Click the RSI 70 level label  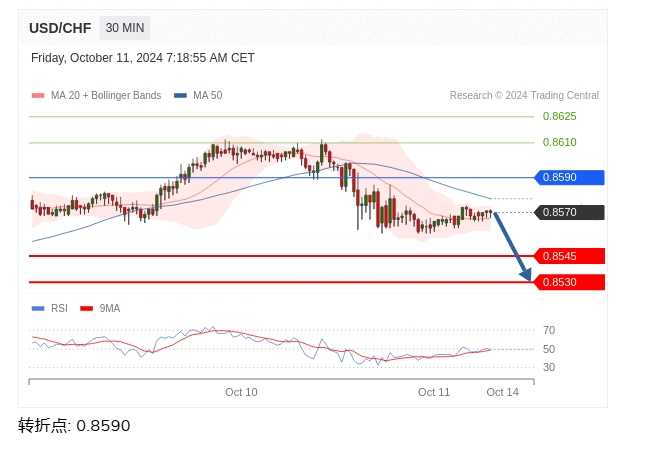(549, 330)
